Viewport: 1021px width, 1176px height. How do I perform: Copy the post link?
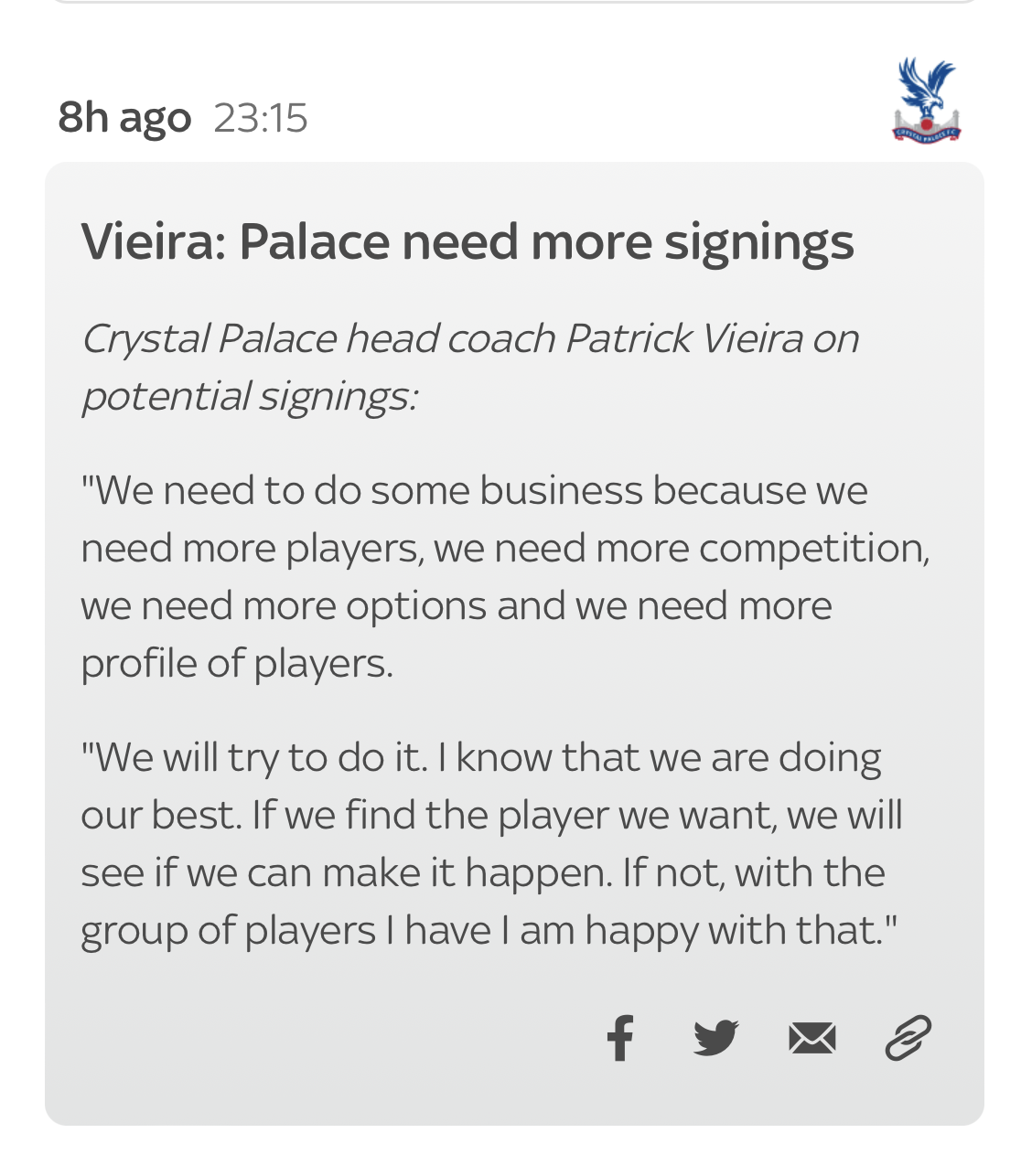[x=908, y=1038]
